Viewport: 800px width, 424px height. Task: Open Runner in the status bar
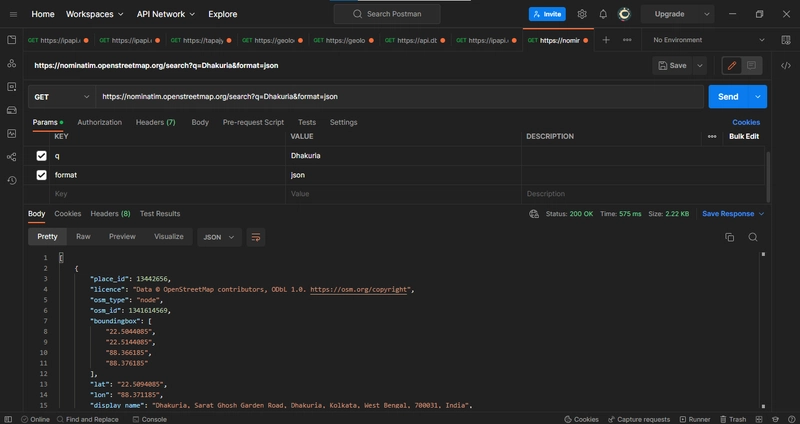click(x=695, y=419)
